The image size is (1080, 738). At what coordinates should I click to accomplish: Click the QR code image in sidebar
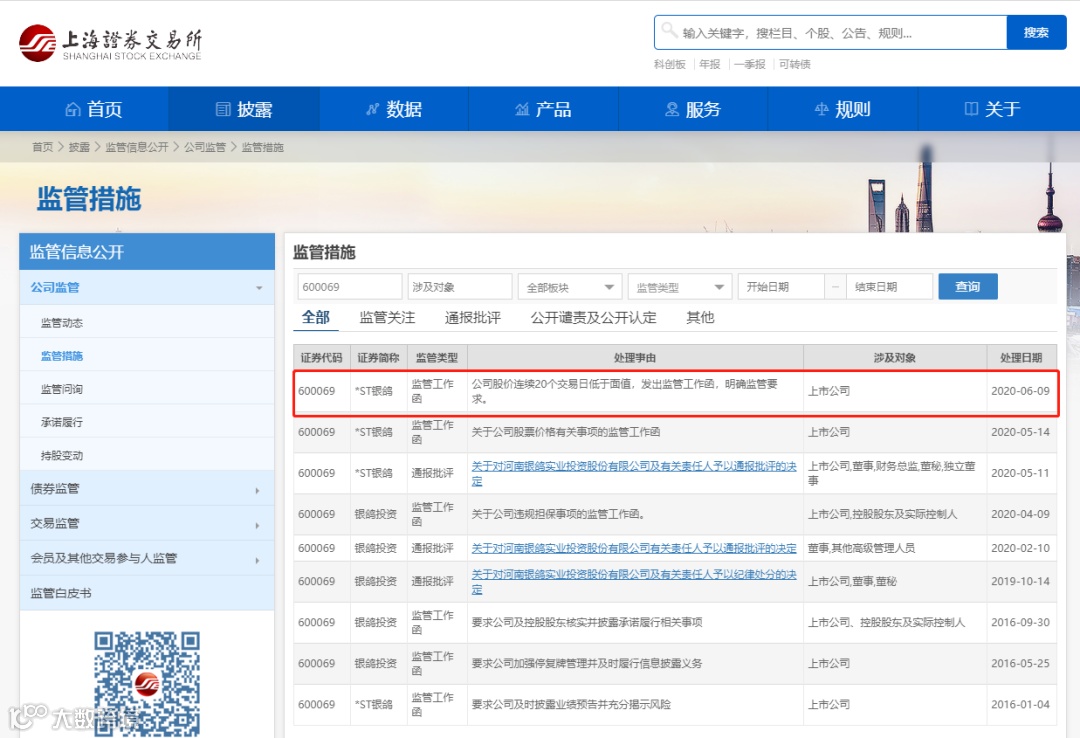pos(147,683)
